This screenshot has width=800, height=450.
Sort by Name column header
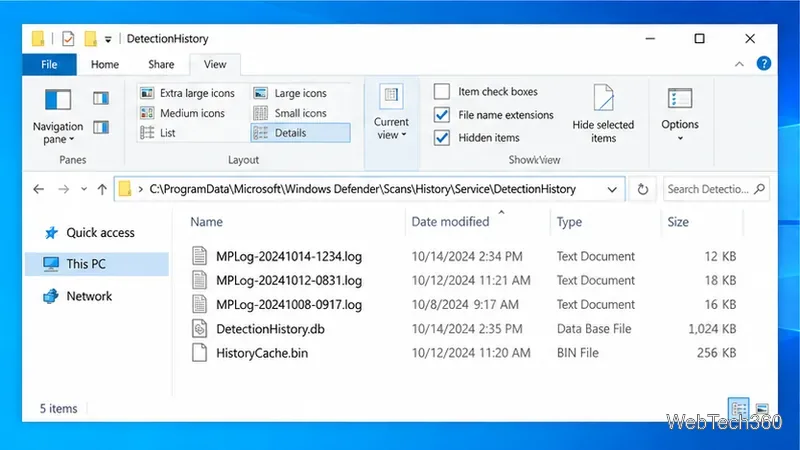pos(206,222)
